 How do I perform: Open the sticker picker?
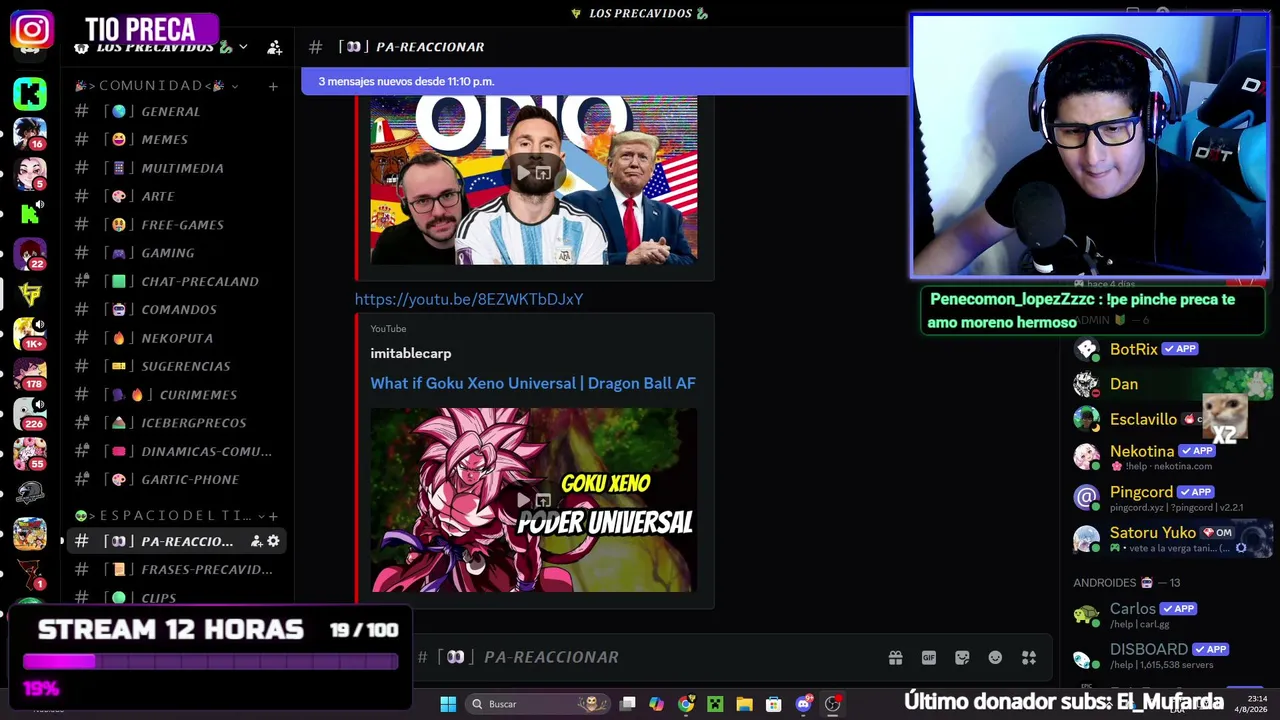tap(962, 657)
